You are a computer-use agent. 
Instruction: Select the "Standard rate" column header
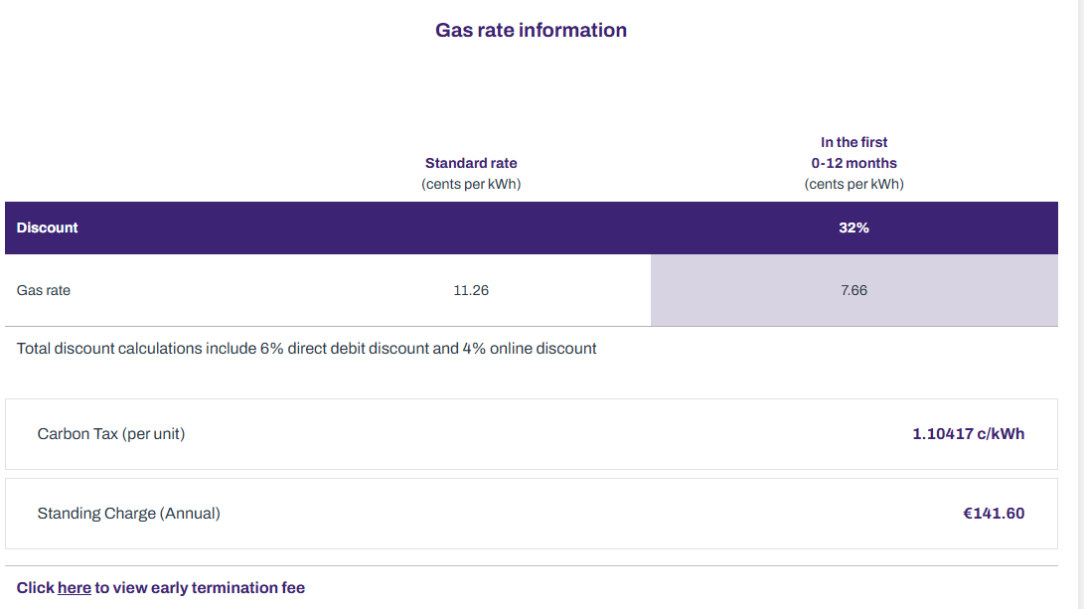tap(471, 163)
